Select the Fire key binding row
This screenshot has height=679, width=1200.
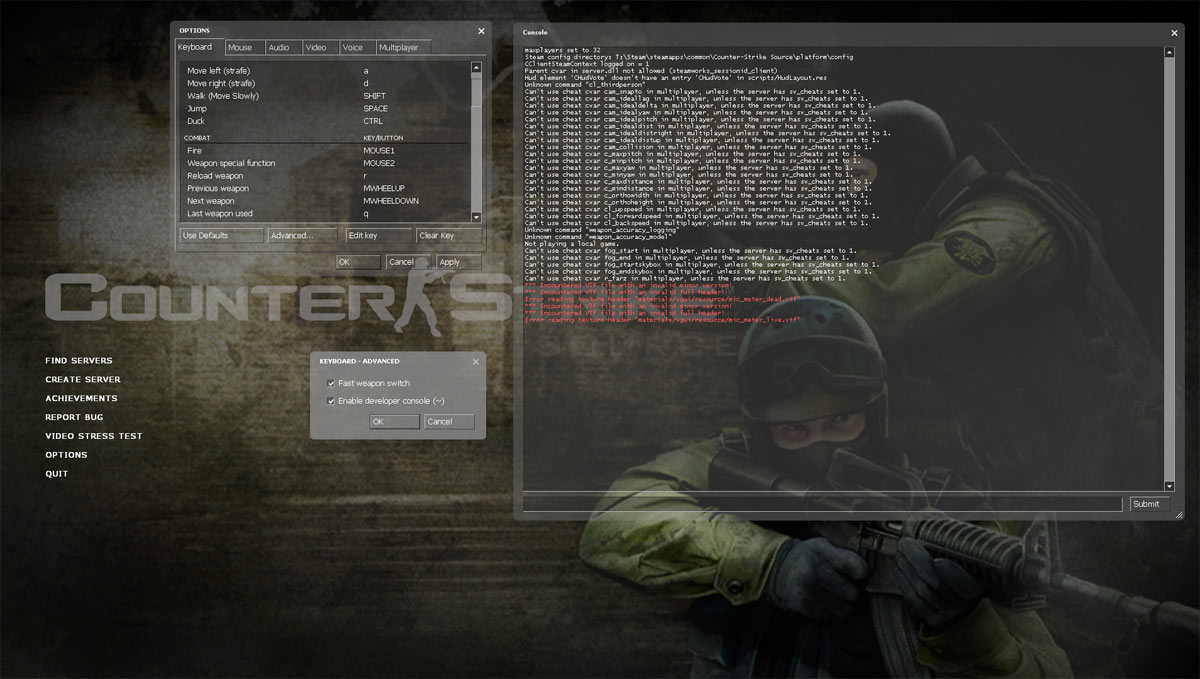click(325, 150)
